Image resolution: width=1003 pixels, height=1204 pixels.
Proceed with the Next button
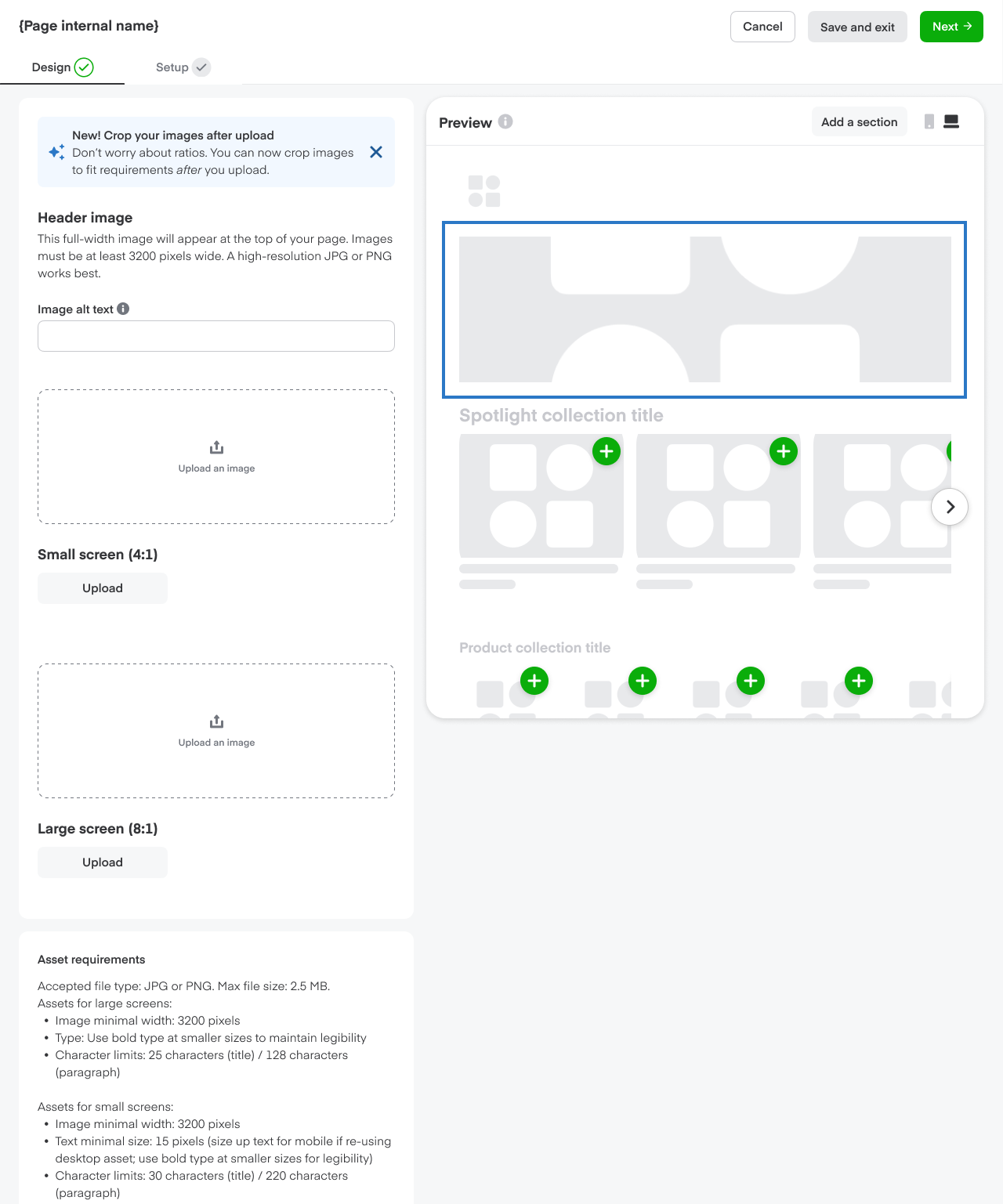click(x=950, y=26)
